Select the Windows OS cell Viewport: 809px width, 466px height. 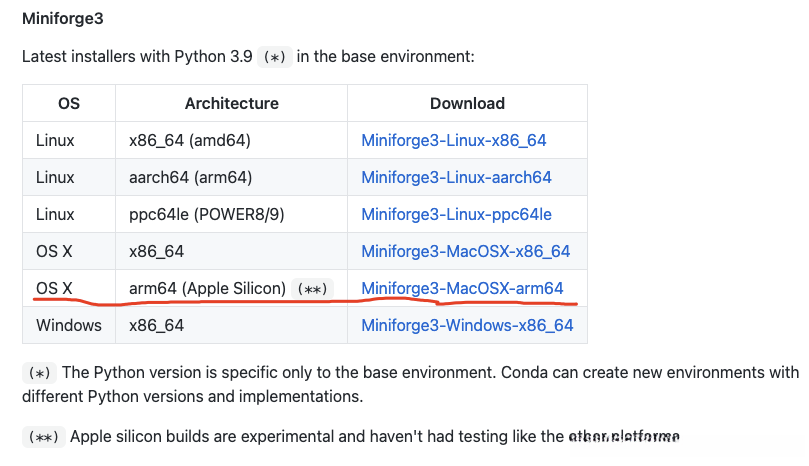pyautogui.click(x=68, y=325)
